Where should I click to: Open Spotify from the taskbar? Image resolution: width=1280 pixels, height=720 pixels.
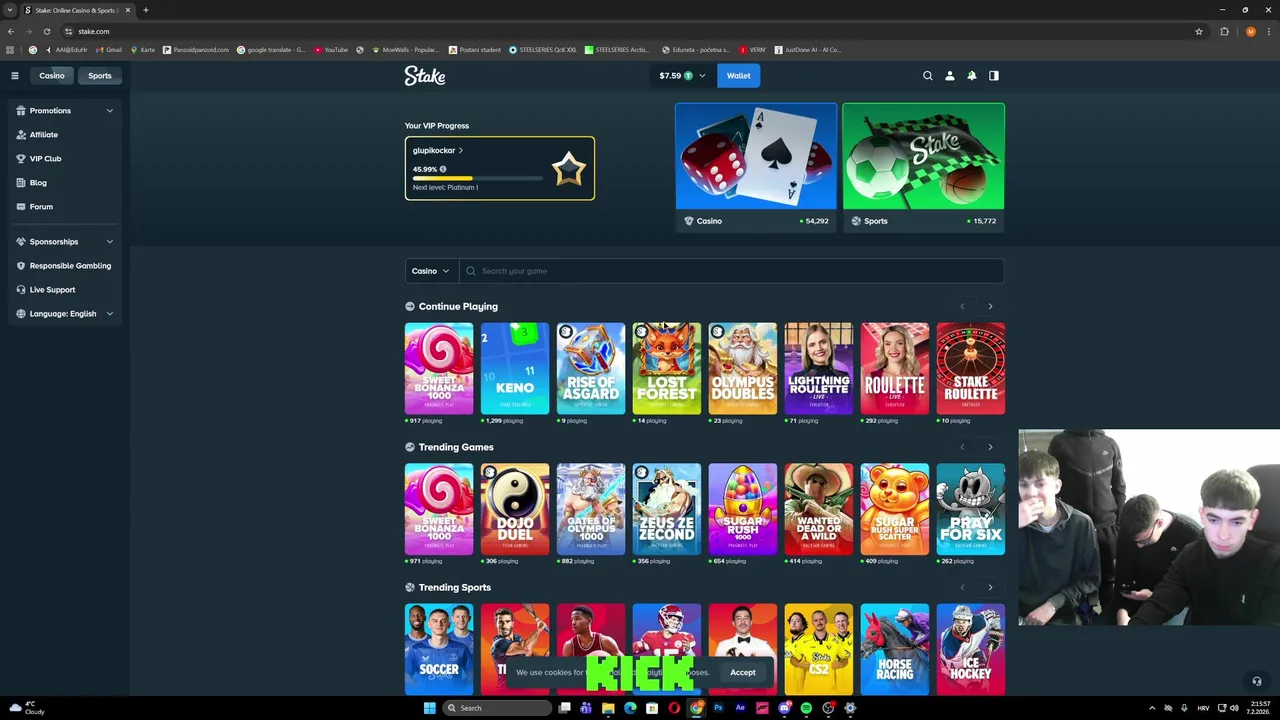pyautogui.click(x=806, y=708)
